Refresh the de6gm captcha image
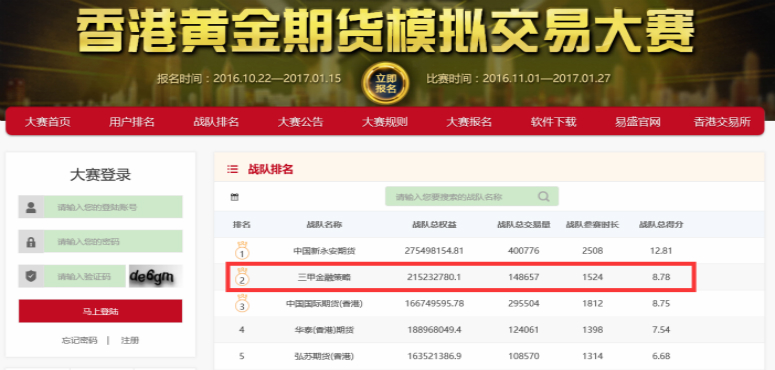This screenshot has width=775, height=370. (x=156, y=276)
